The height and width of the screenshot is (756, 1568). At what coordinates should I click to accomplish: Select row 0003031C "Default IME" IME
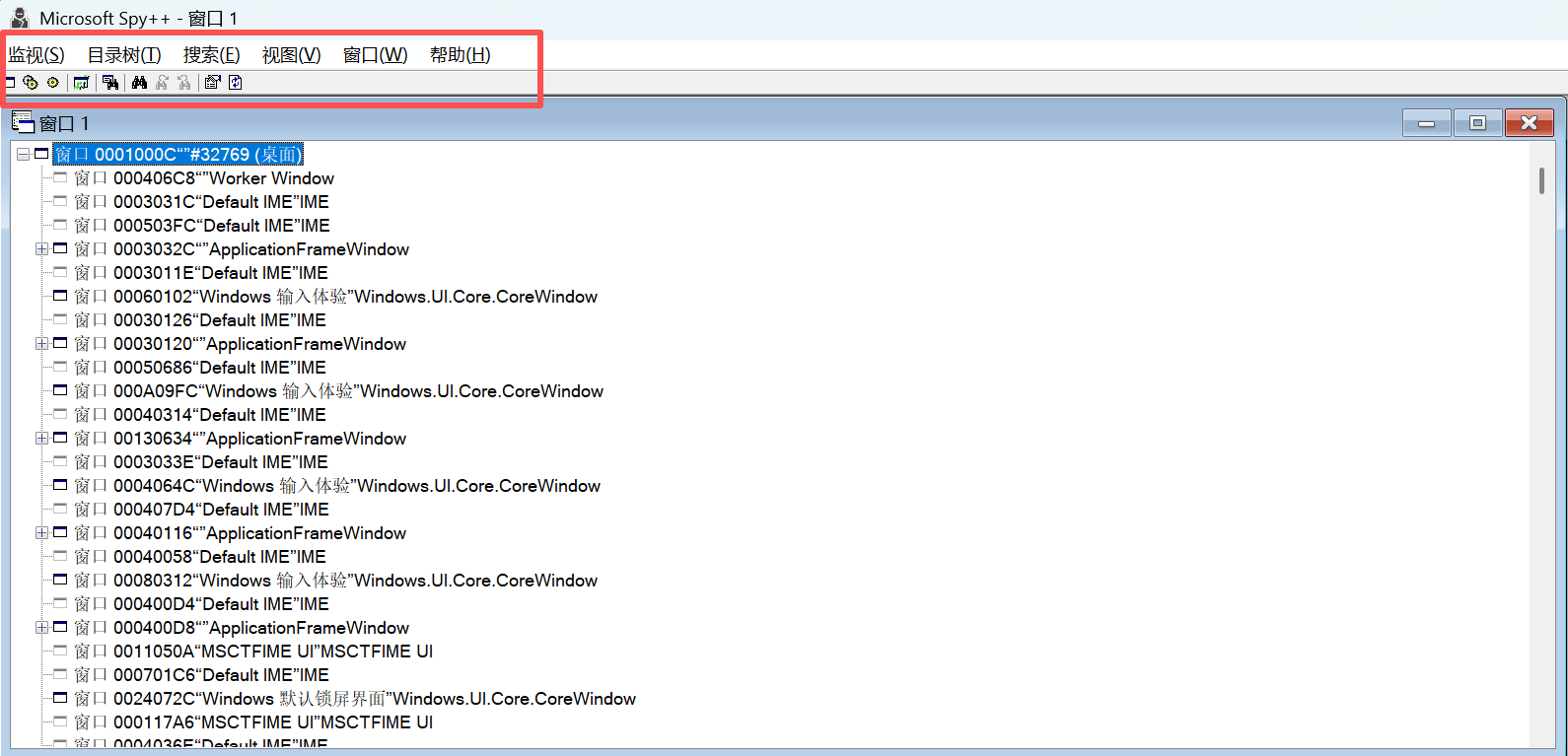(x=201, y=202)
